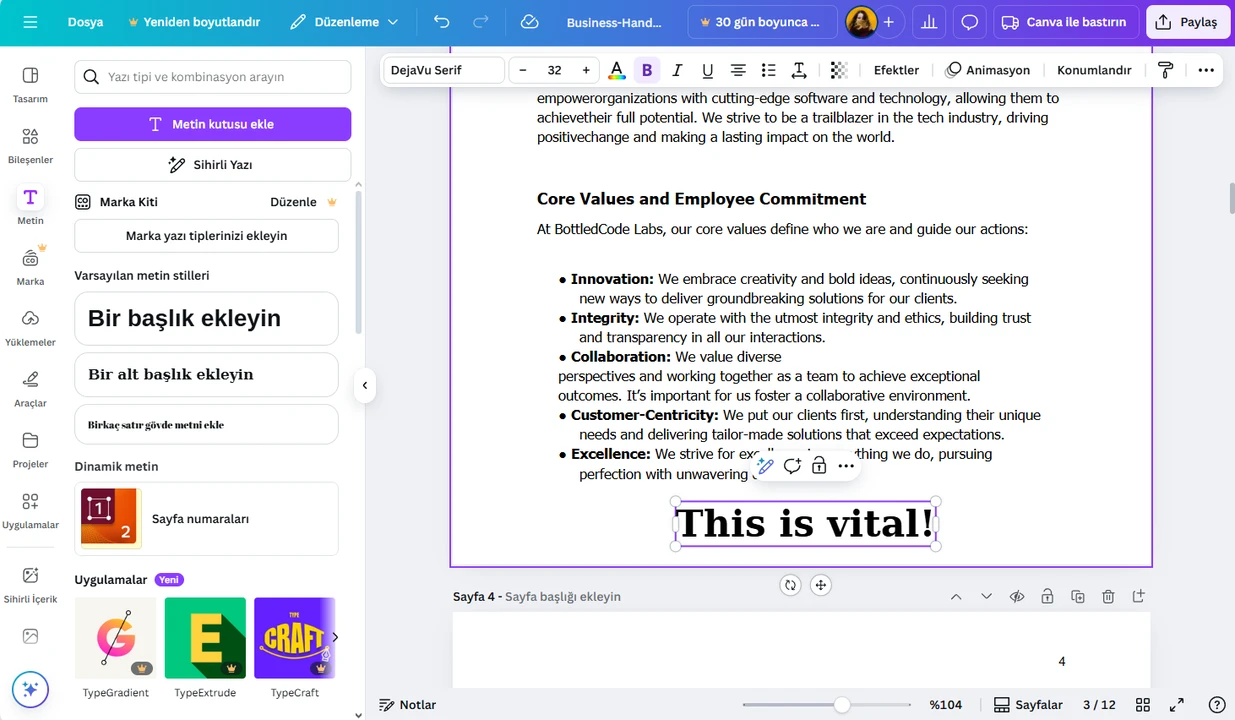Screen dimensions: 1235x720
Task: Open the help question mark
Action: point(1217,705)
